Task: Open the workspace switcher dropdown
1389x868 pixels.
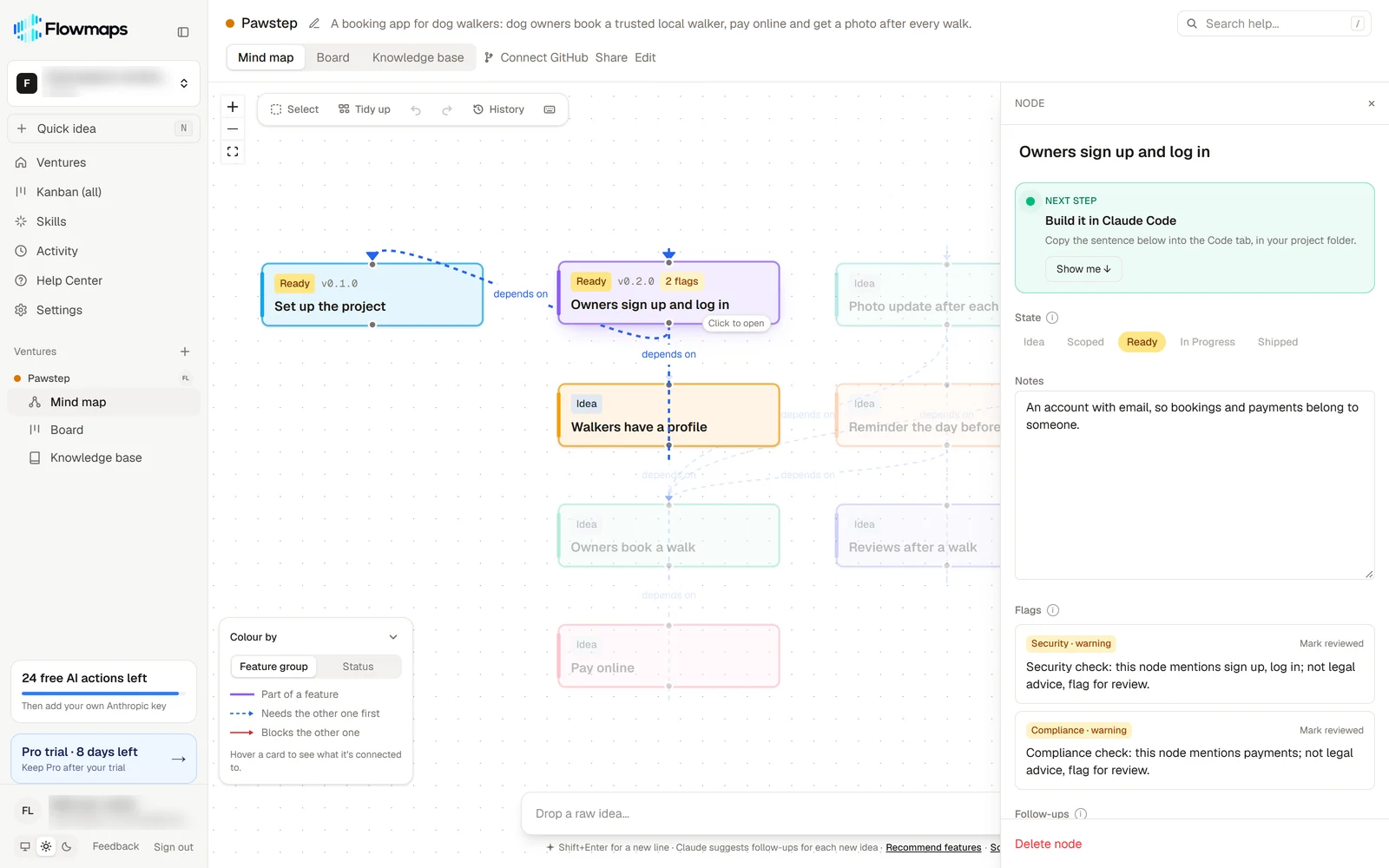Action: 103,83
